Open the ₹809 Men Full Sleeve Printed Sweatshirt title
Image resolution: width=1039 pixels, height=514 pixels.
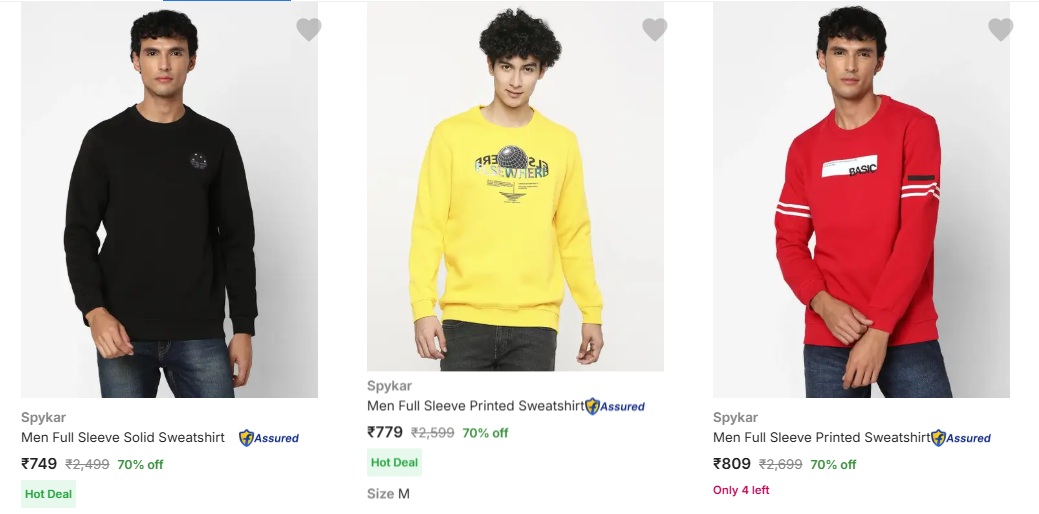[x=821, y=438]
